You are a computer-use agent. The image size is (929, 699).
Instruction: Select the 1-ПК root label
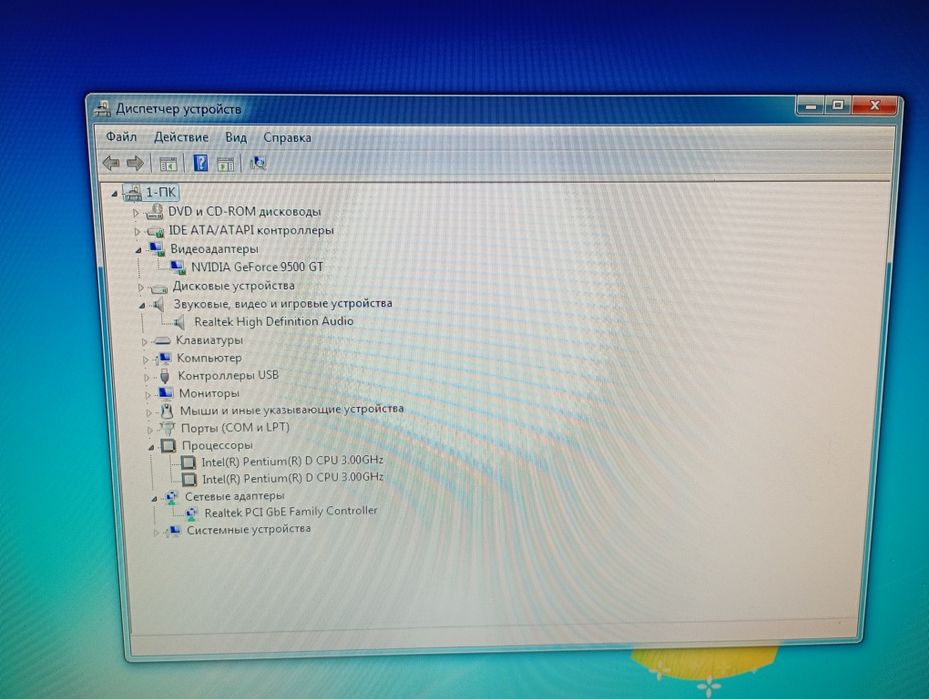[x=161, y=192]
